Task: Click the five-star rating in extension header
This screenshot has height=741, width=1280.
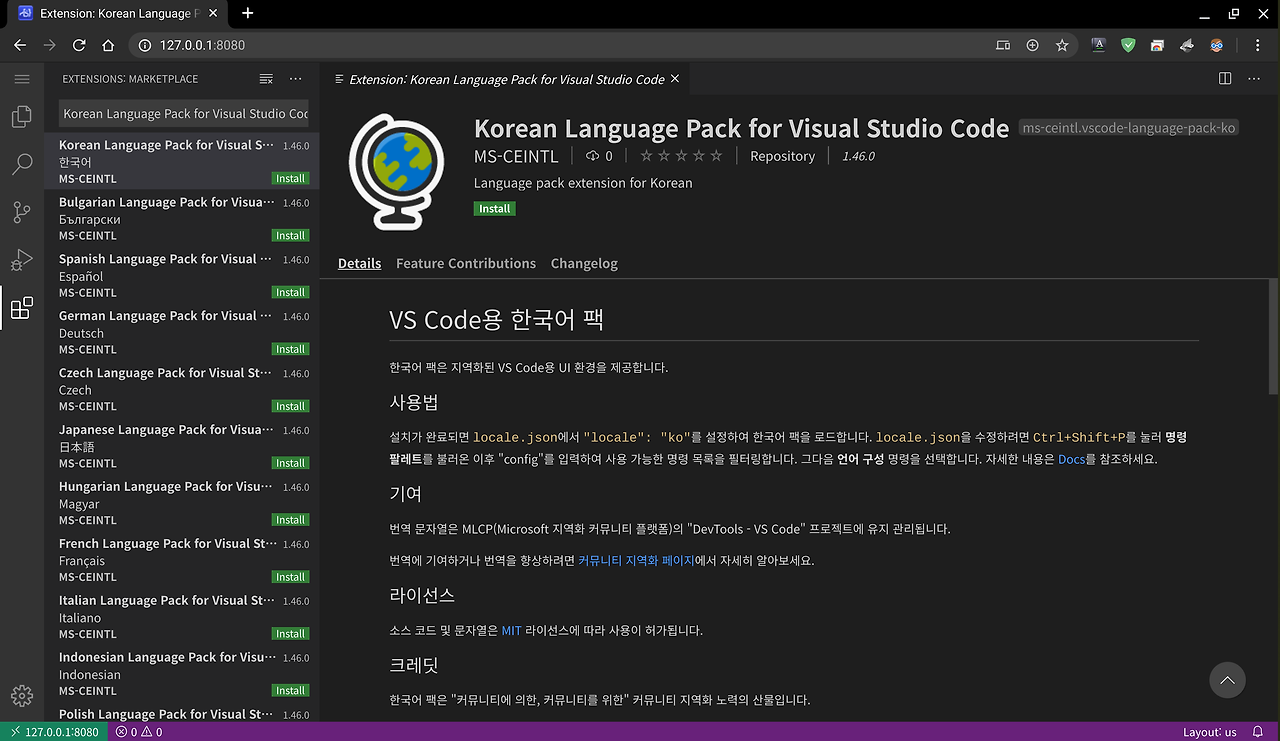Action: coord(681,156)
